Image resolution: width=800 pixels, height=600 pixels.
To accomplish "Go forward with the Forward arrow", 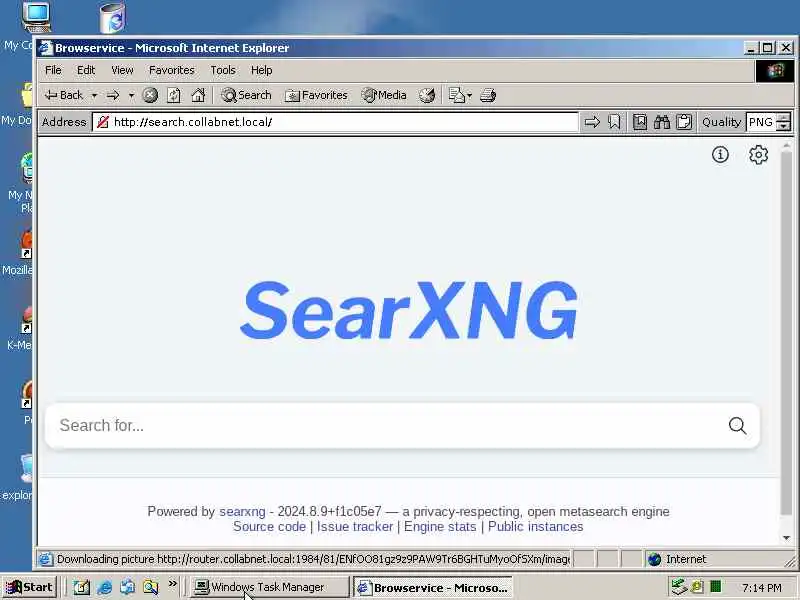I will tap(113, 95).
